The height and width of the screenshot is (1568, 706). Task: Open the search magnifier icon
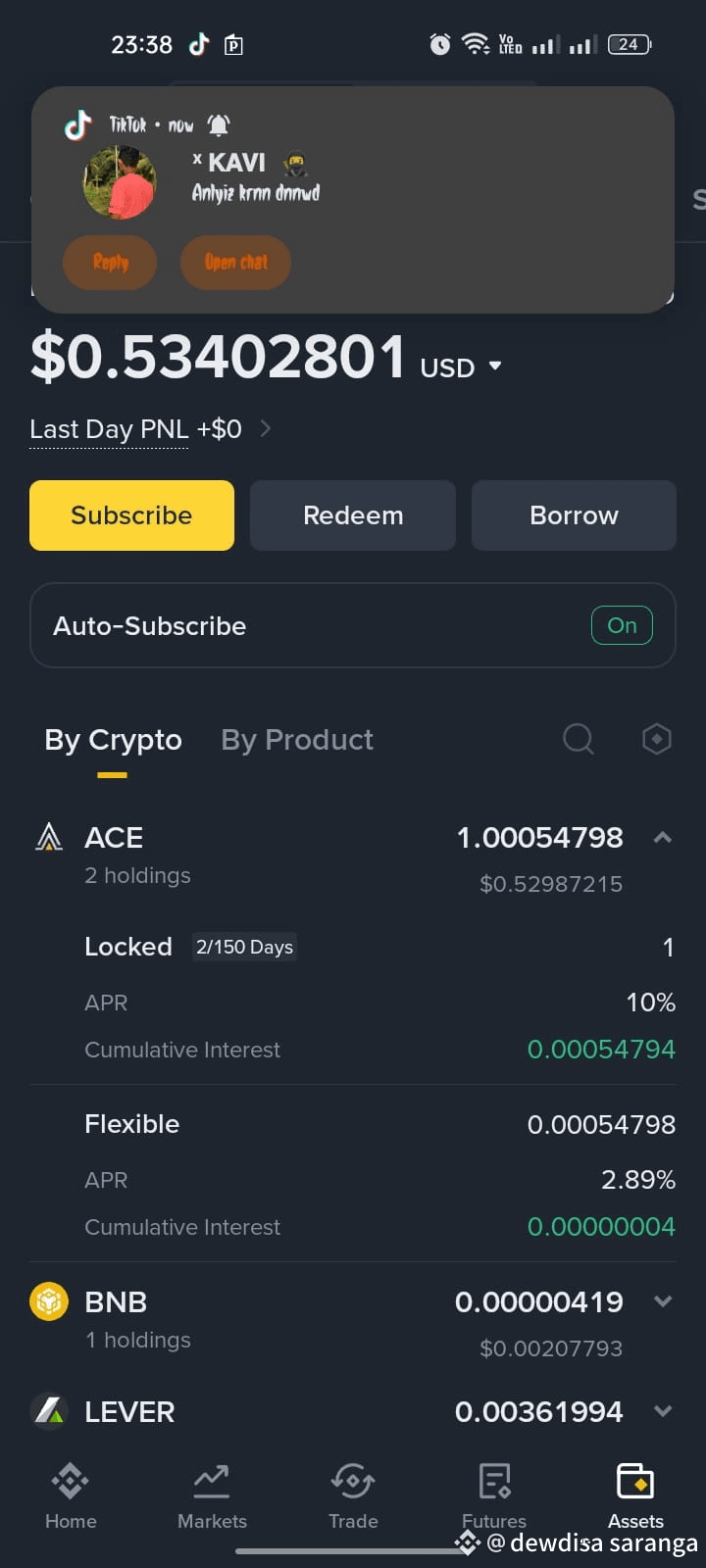click(x=579, y=739)
